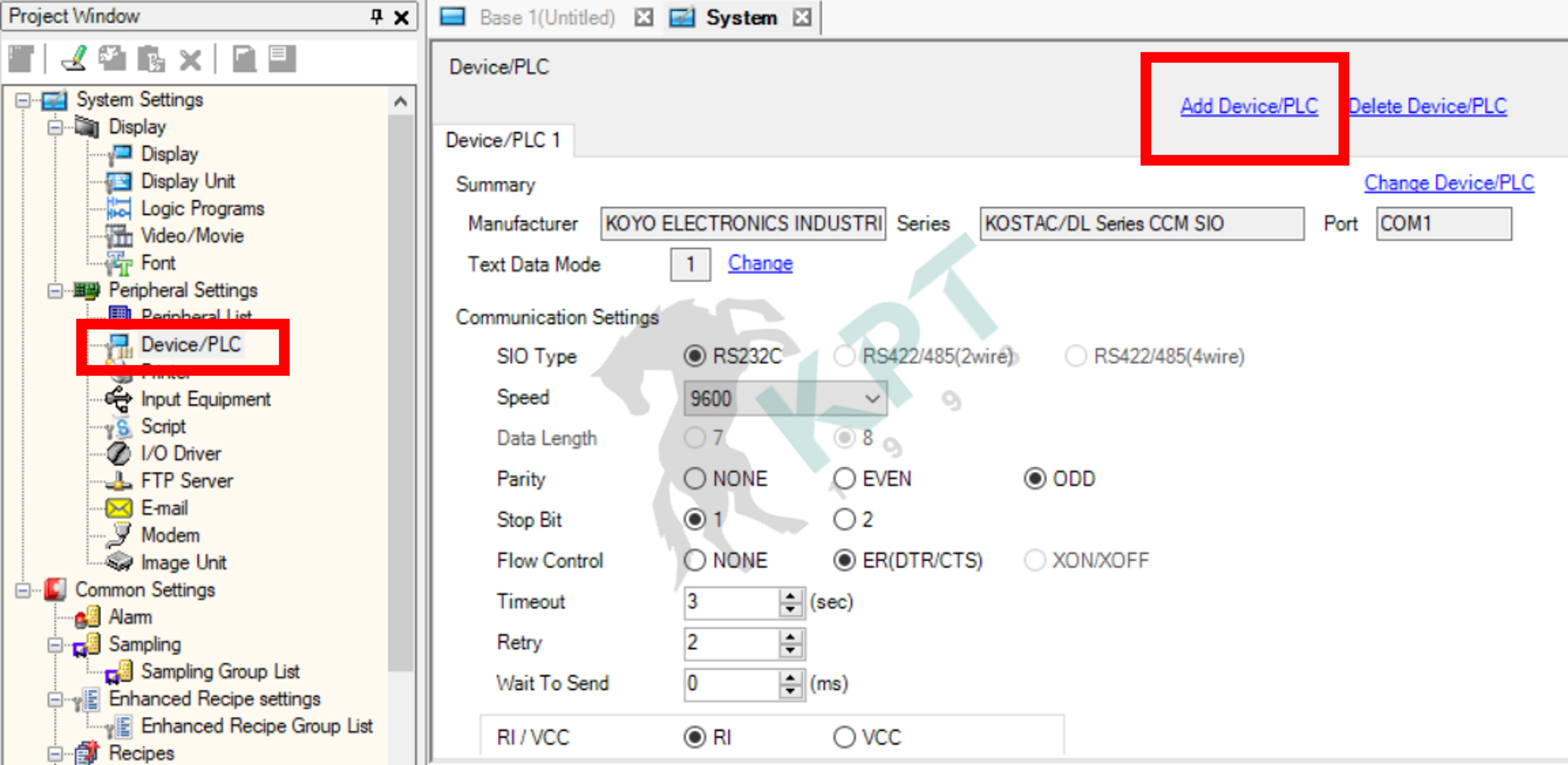Collapse Enhanced Recipe settings node
The image size is (1568, 765).
click(x=55, y=699)
